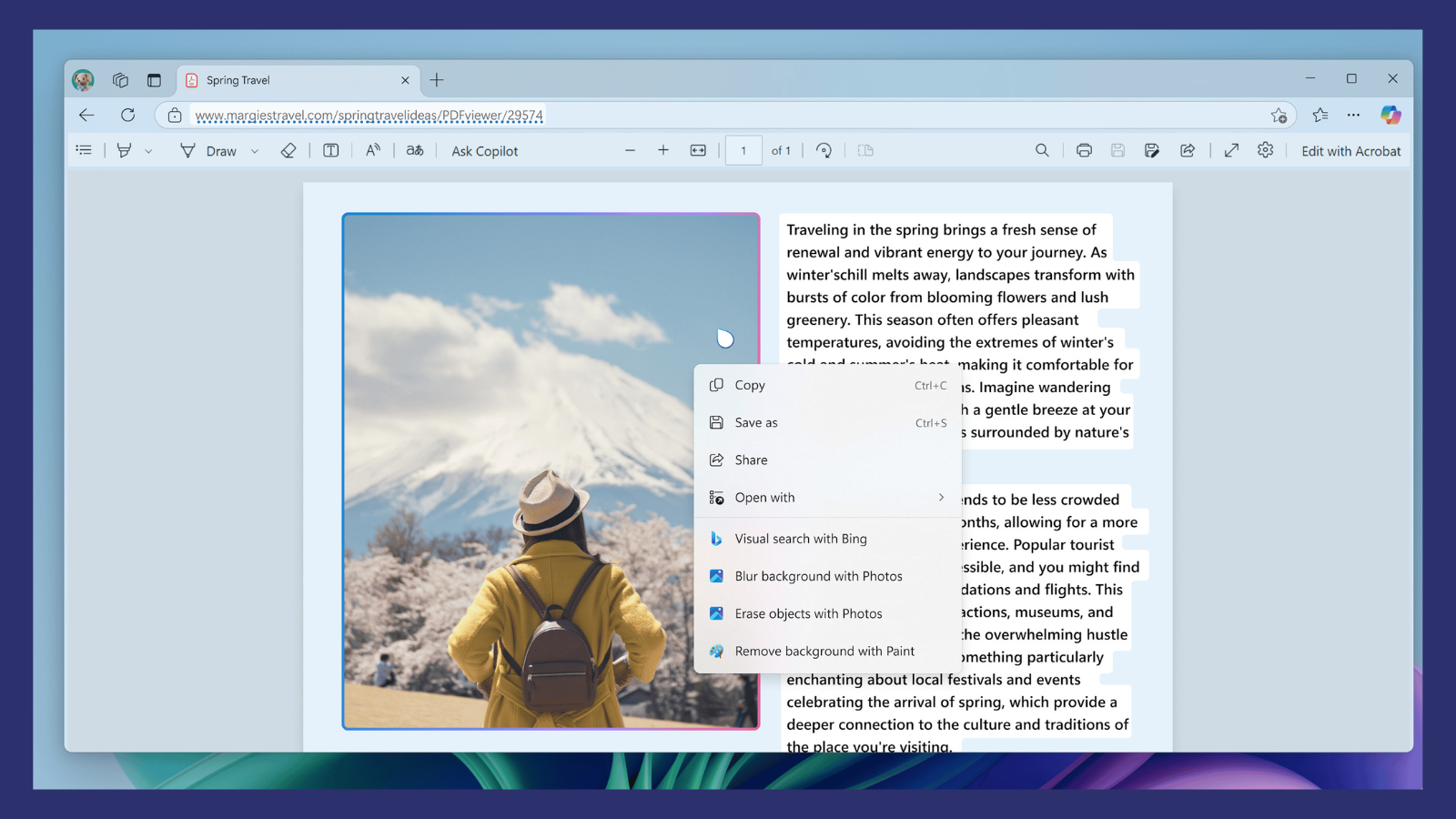Click the address bar URL
Image resolution: width=1456 pixels, height=819 pixels.
coord(369,116)
